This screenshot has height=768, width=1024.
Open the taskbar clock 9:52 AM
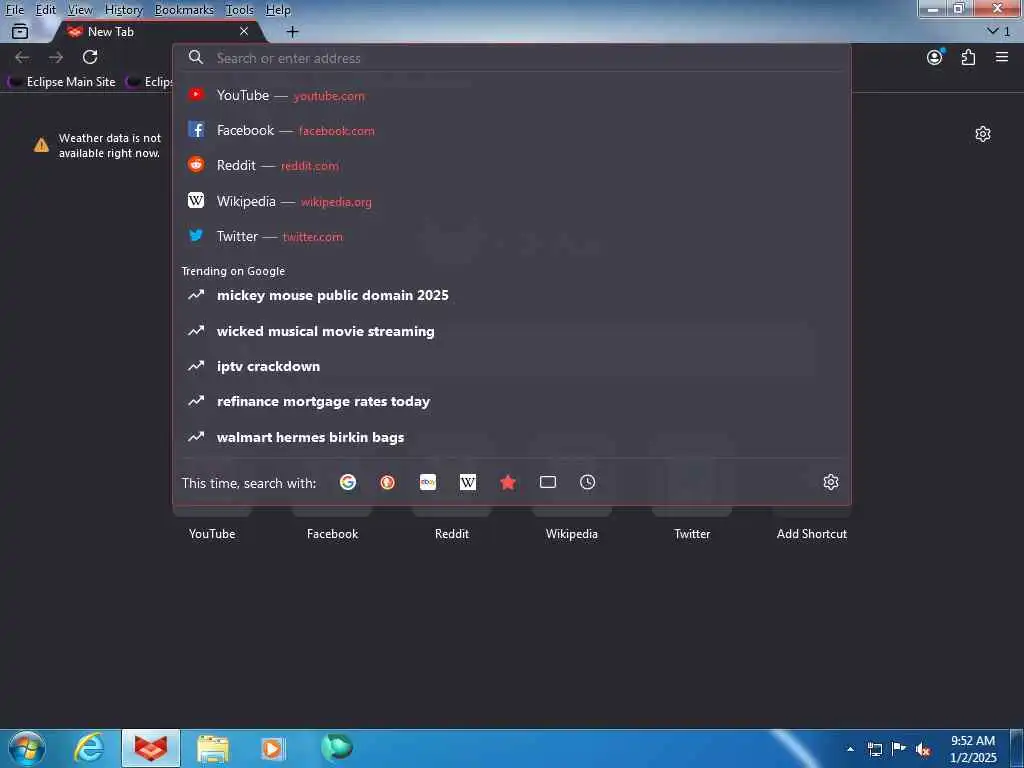click(x=973, y=749)
